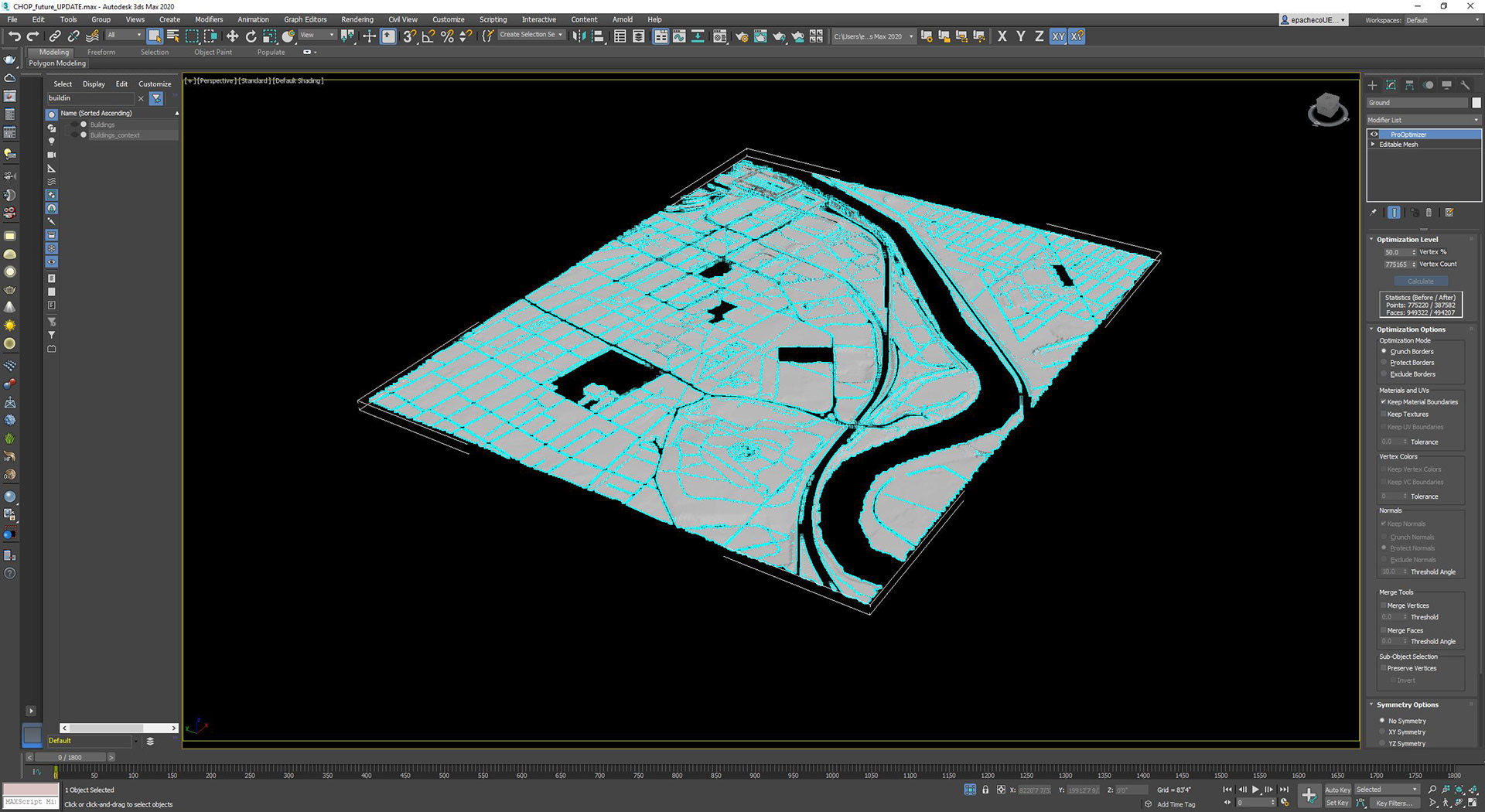
Task: Switch to the Freeform ribbon tab
Action: 101,53
